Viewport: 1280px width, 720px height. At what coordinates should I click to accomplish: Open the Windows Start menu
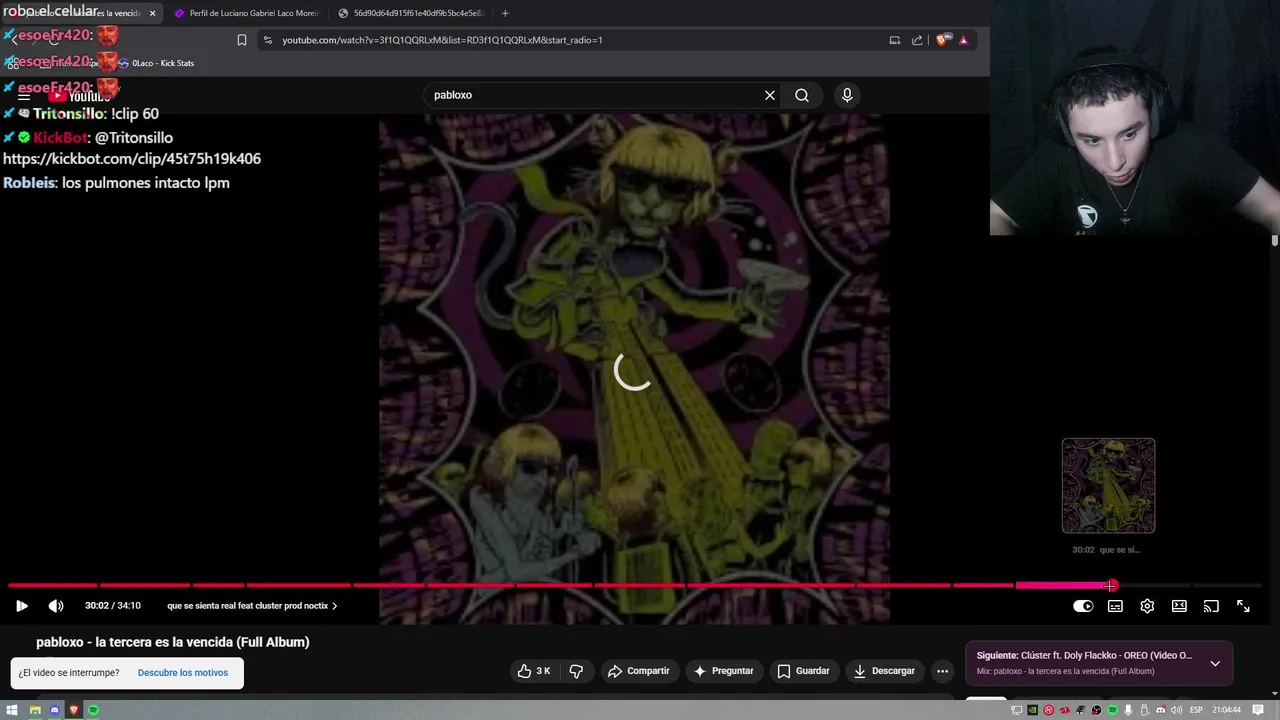pos(12,710)
